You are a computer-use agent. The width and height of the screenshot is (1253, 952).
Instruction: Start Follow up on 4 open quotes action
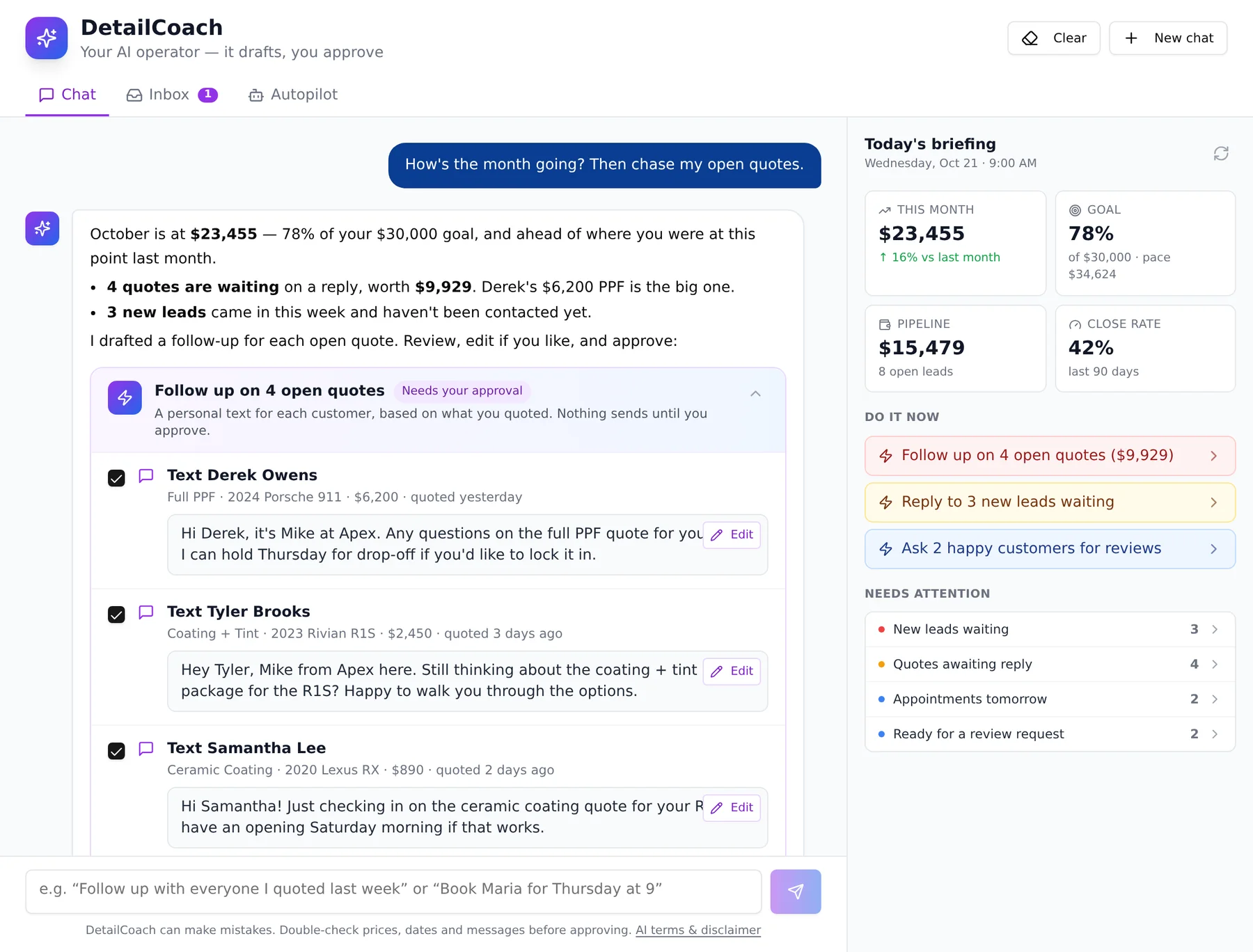point(1050,456)
